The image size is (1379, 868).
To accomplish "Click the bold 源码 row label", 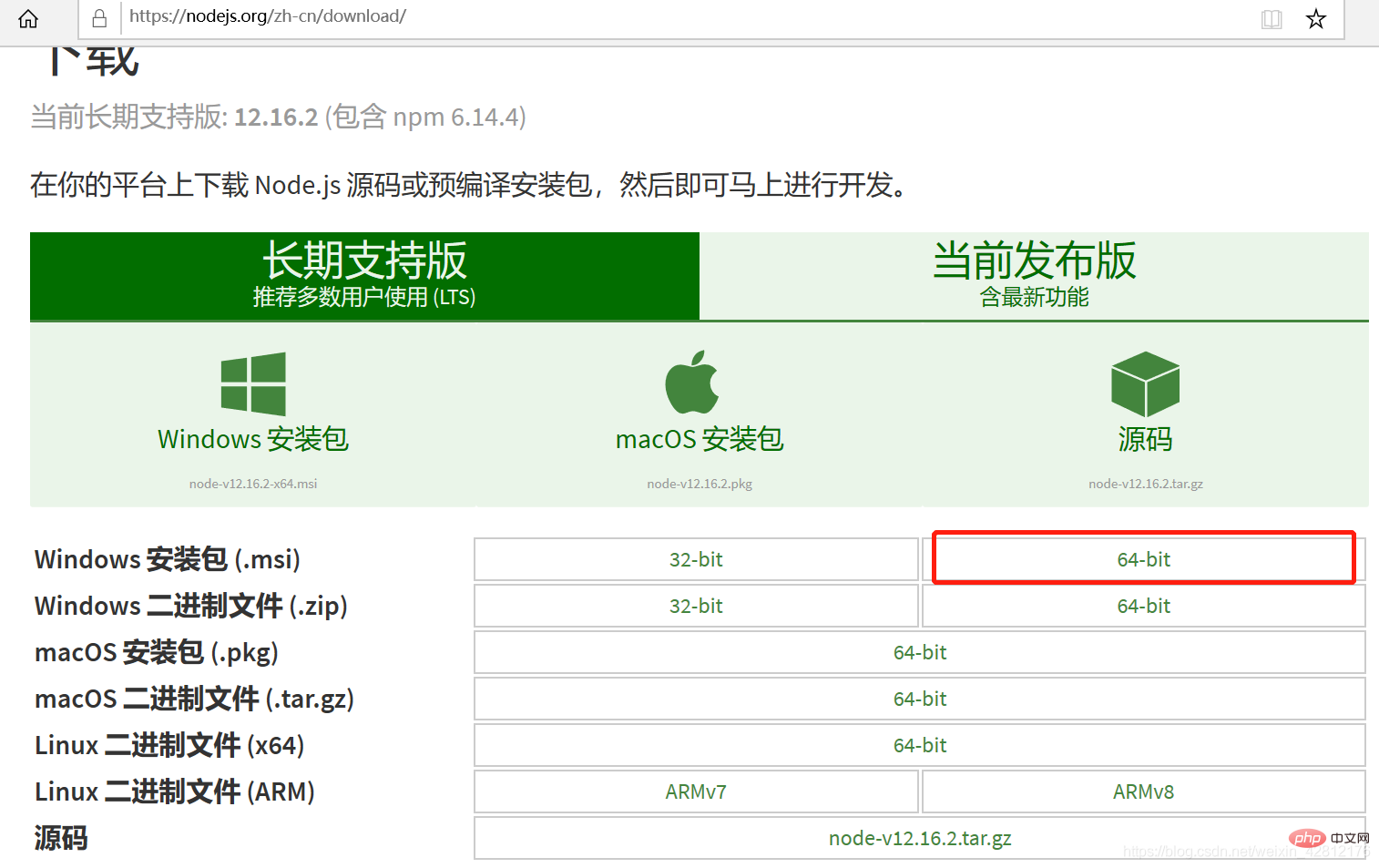I will pyautogui.click(x=61, y=838).
